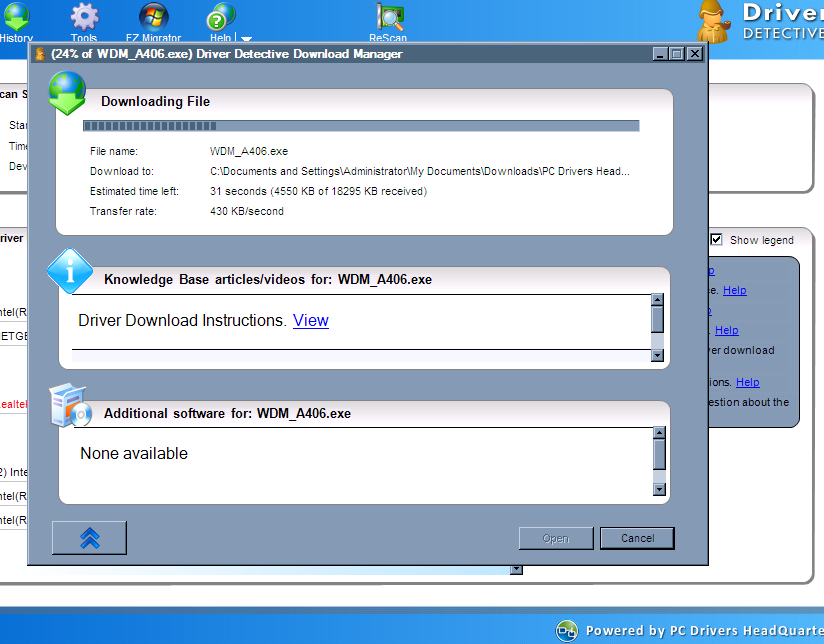Click the Knowledge Base scrollbar thumb
The width and height of the screenshot is (824, 644).
[657, 319]
